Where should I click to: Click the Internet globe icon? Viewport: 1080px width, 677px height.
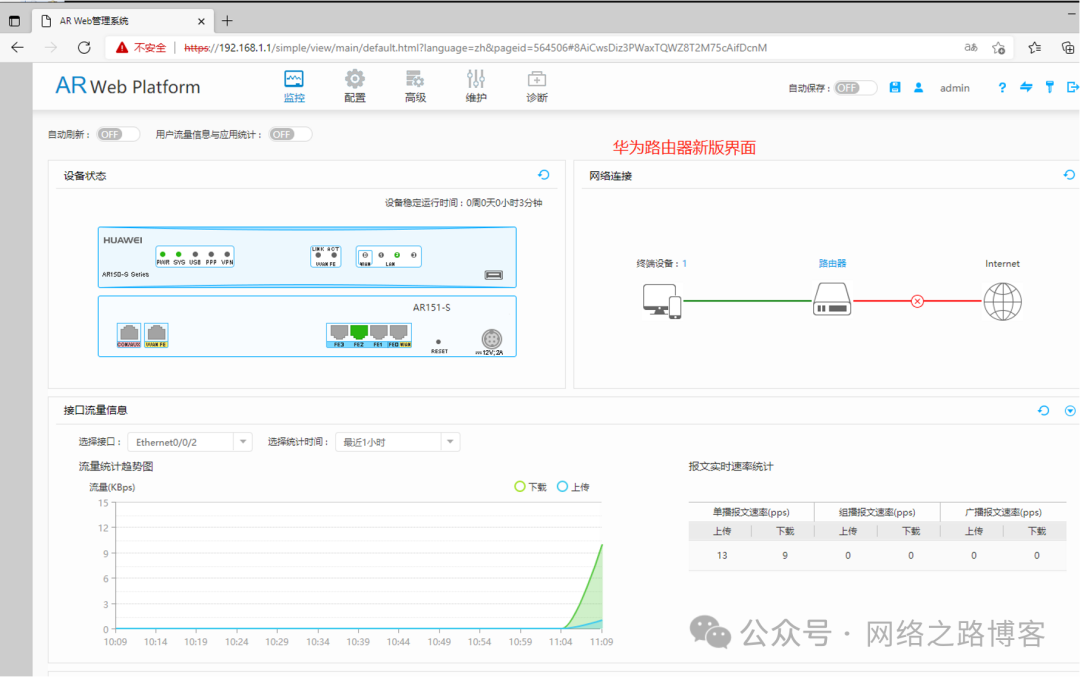[x=1002, y=299]
